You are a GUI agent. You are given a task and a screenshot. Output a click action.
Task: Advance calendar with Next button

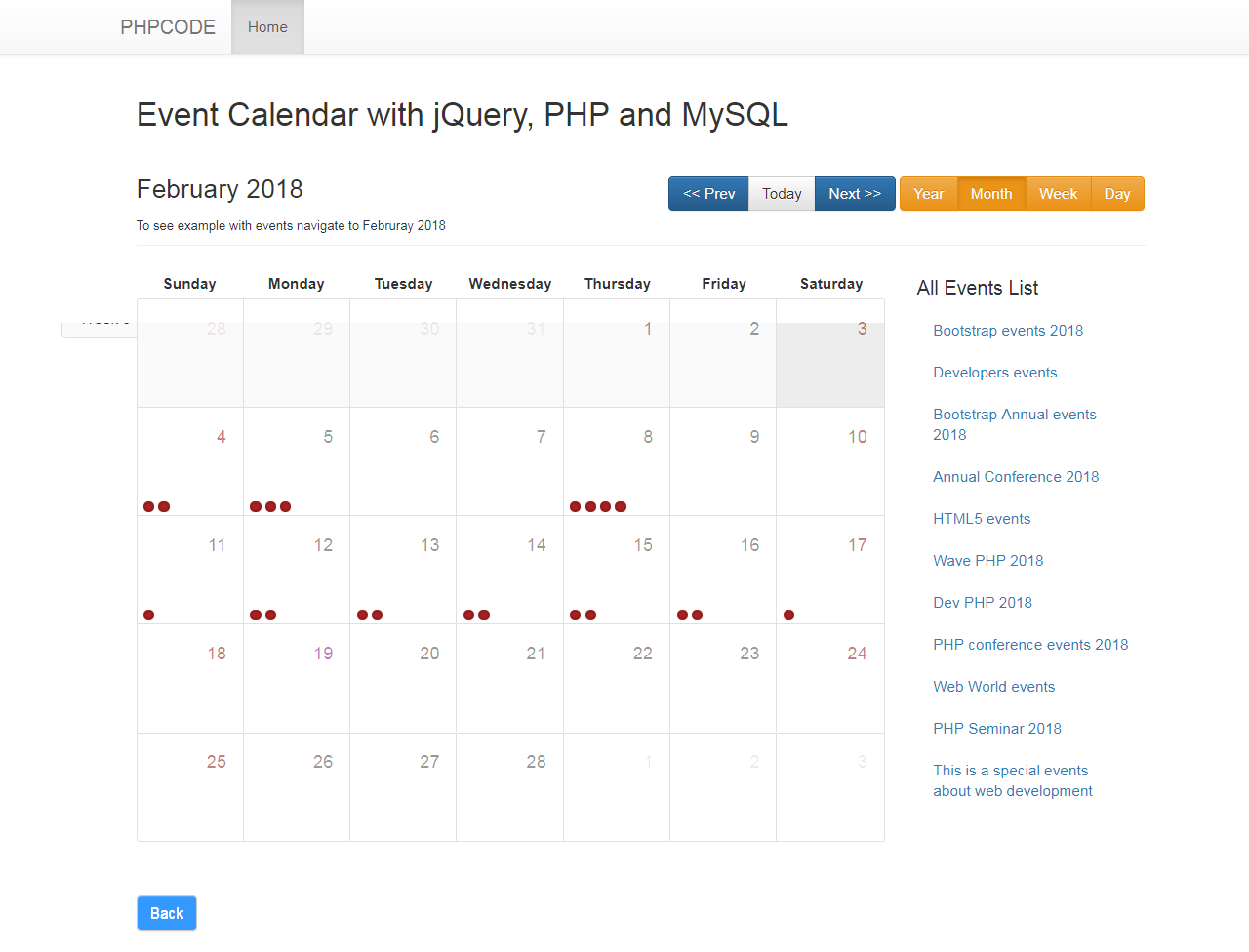[x=855, y=193]
